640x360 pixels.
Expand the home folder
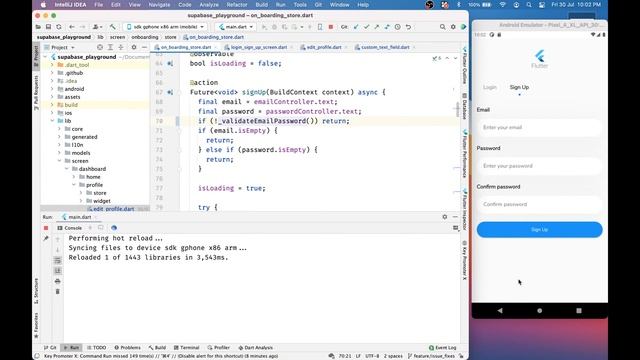[x=74, y=177]
